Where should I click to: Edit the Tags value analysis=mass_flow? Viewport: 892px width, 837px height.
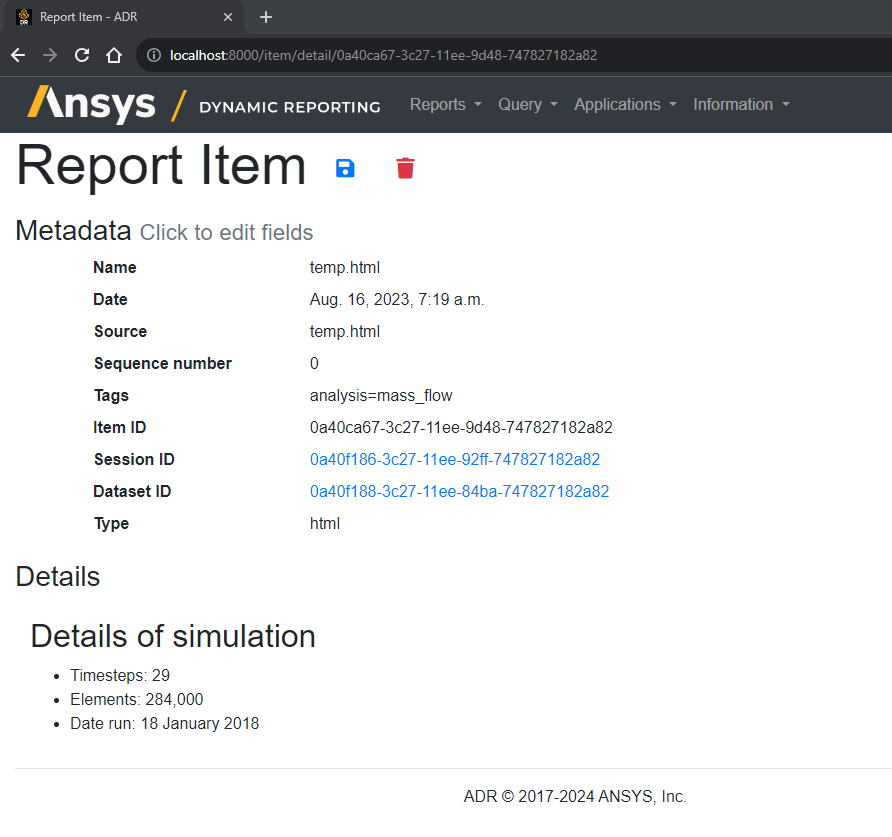click(381, 395)
